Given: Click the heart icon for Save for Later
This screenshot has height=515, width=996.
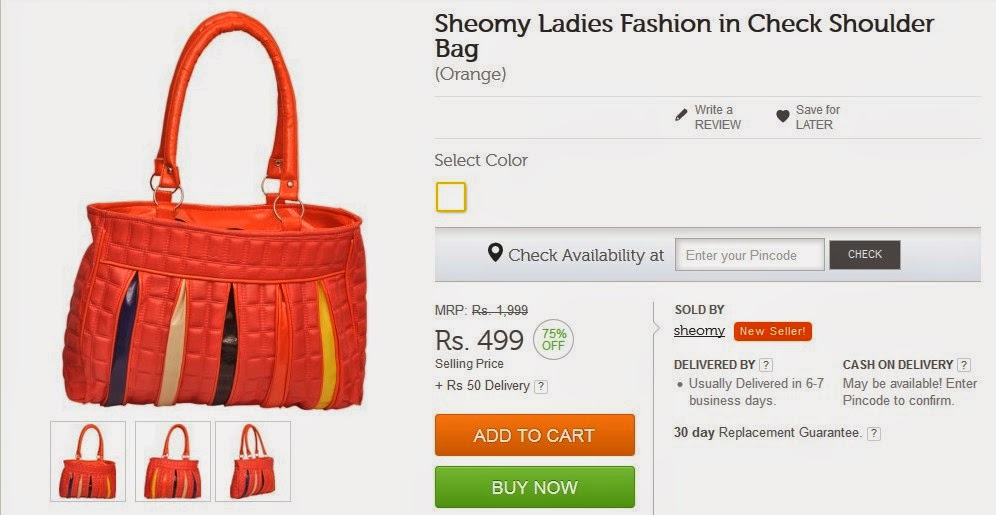Looking at the screenshot, I should (783, 116).
